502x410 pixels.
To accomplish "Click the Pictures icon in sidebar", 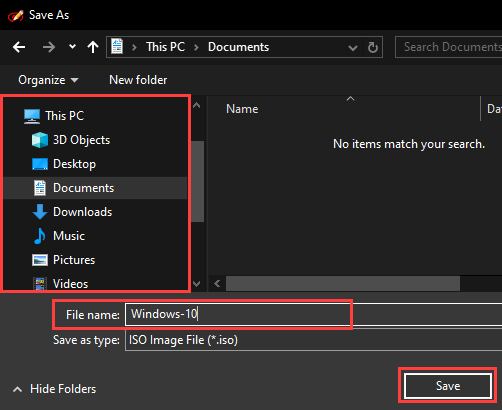I will tap(40, 260).
